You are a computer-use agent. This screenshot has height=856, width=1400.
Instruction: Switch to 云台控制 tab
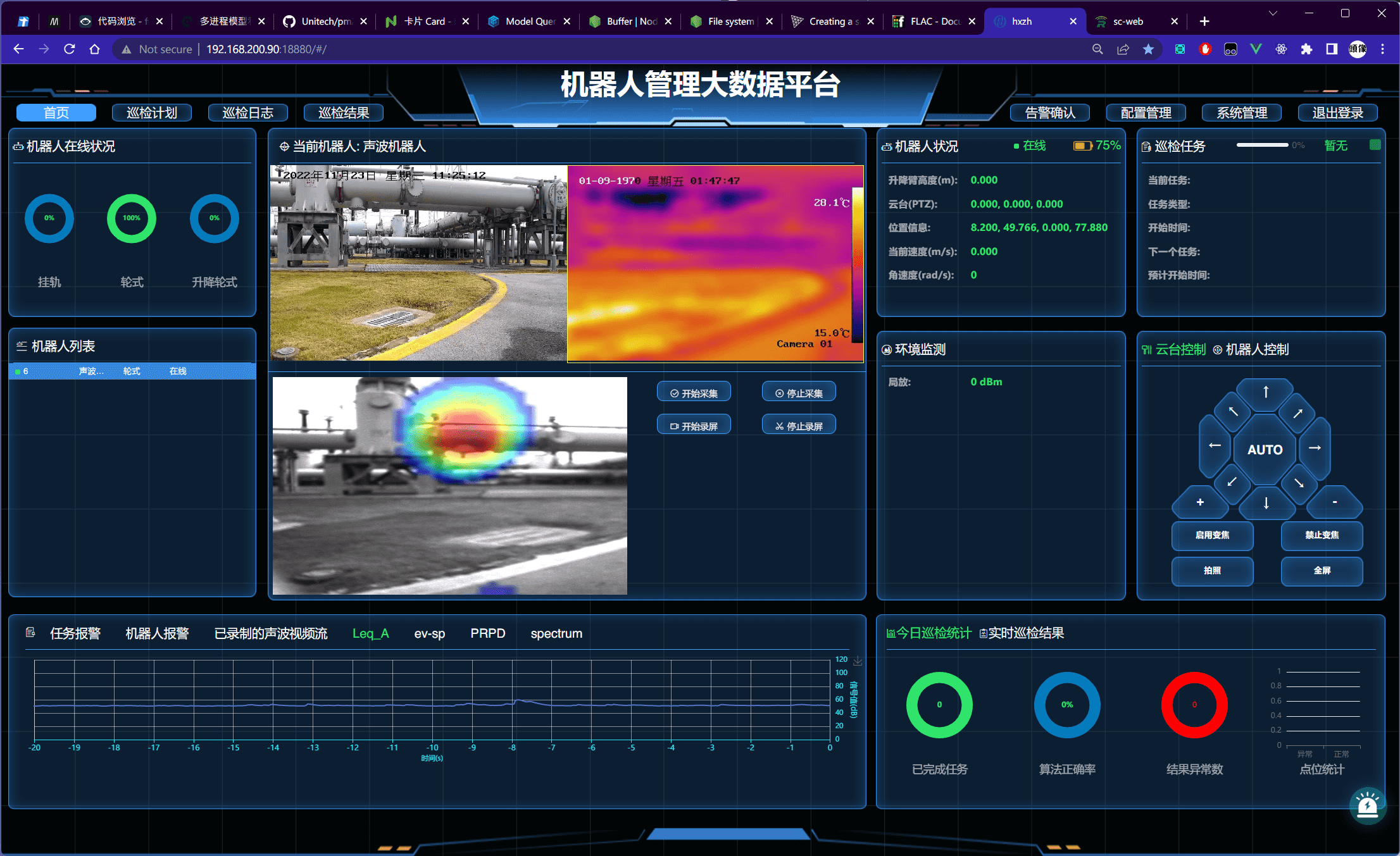tap(1174, 349)
